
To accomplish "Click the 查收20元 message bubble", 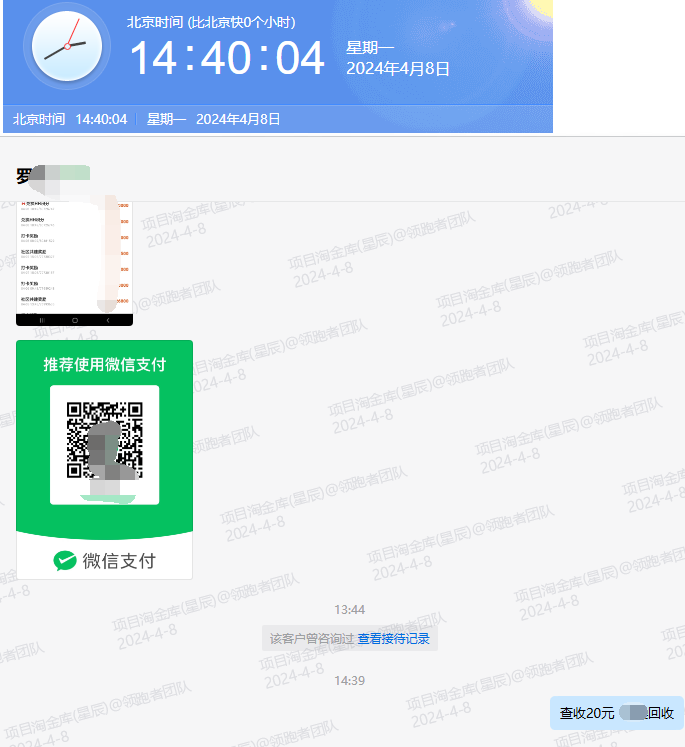I will 616,713.
